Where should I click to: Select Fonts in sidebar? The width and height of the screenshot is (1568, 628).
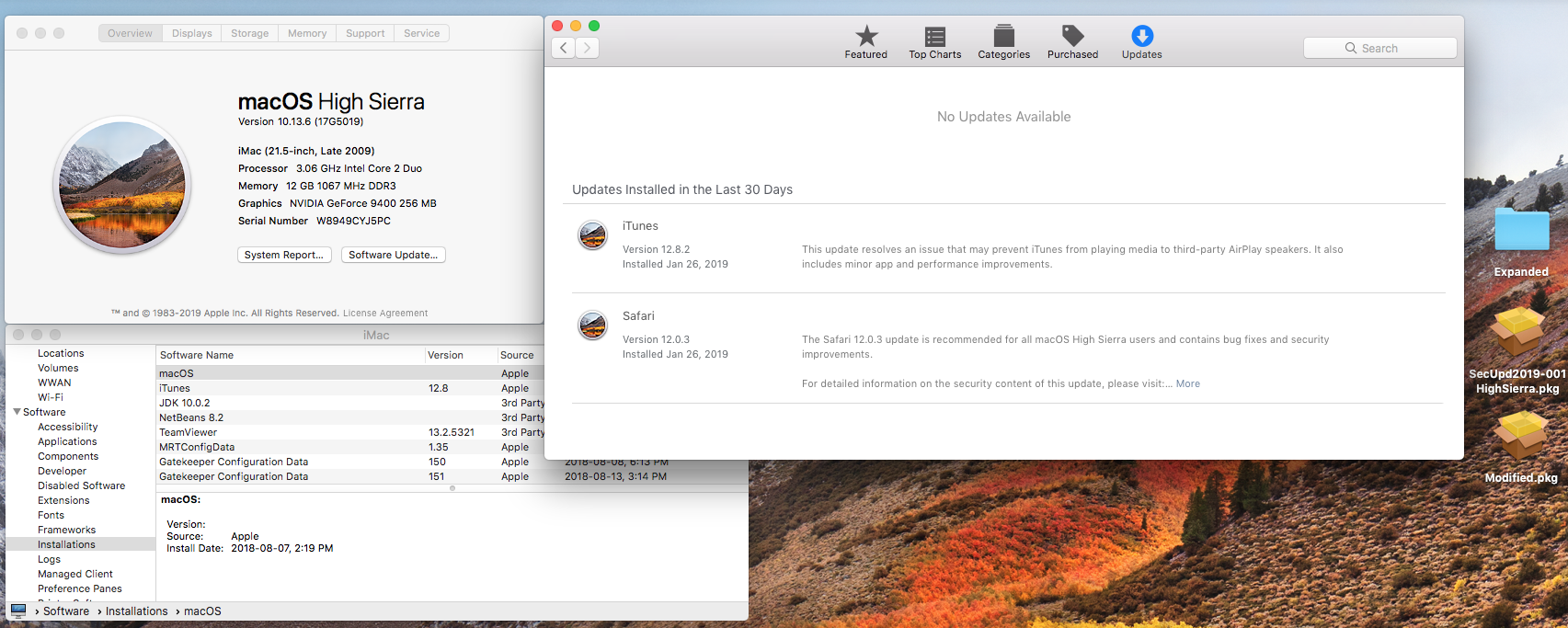(x=52, y=515)
